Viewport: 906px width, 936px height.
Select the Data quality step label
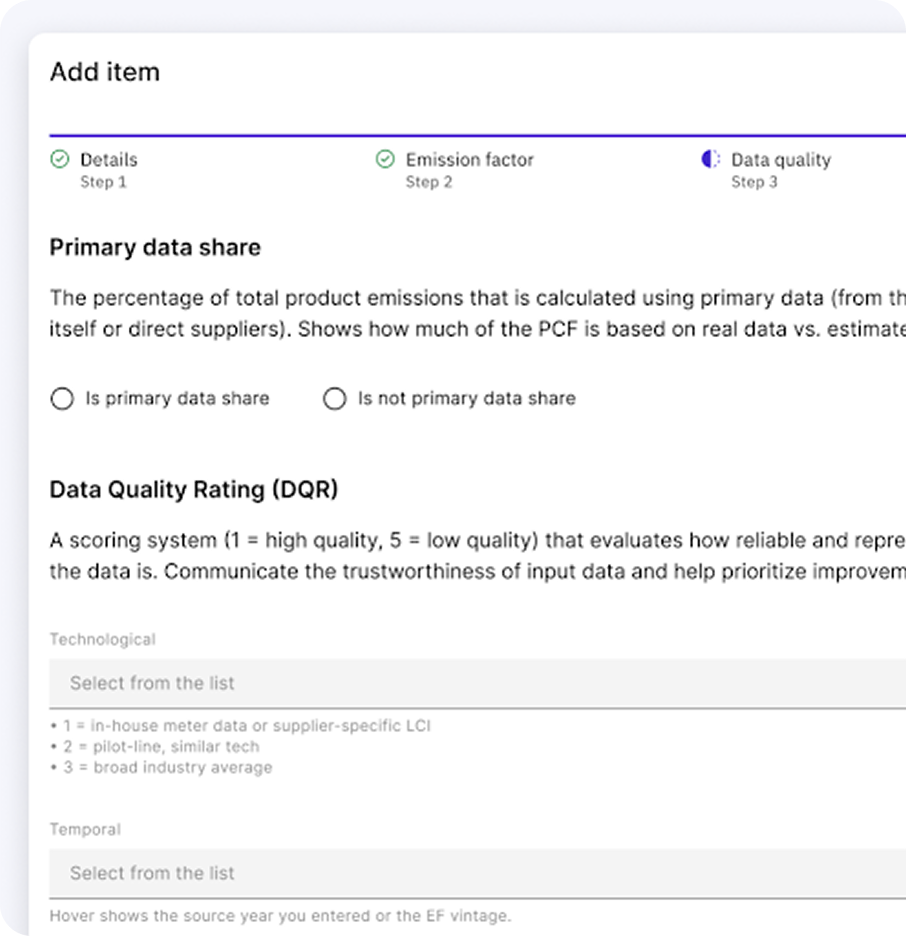coord(780,160)
